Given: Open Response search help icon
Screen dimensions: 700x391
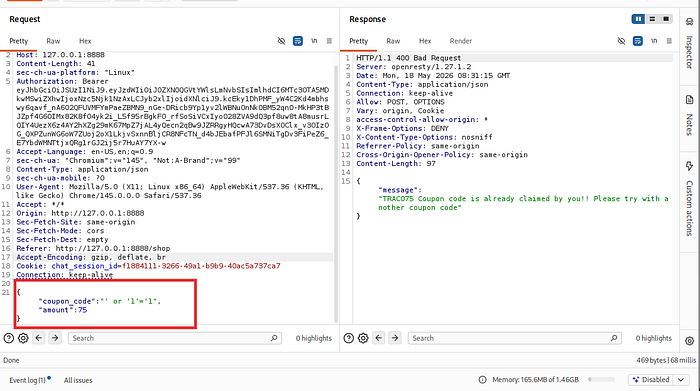Looking at the screenshot, I should [x=349, y=338].
